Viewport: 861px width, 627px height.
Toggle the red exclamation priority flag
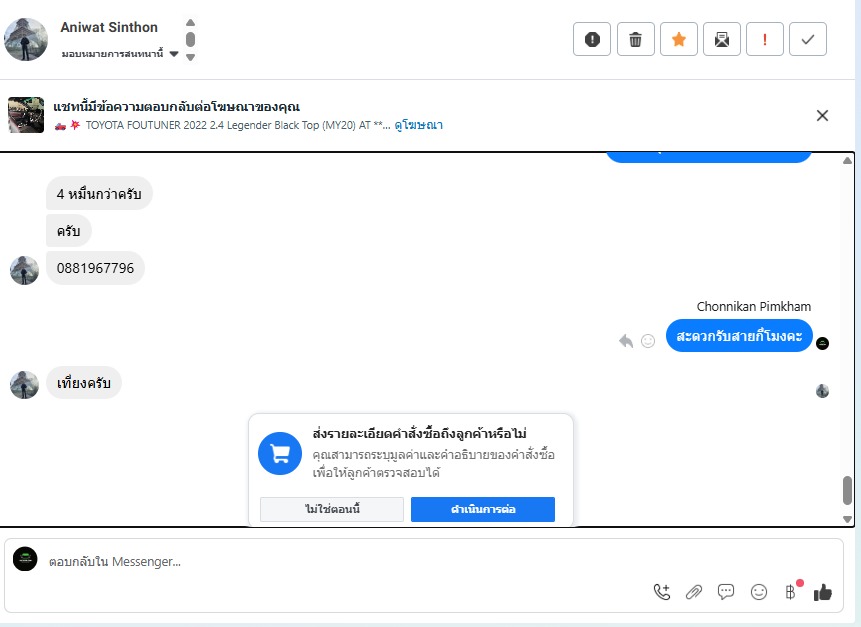(765, 39)
